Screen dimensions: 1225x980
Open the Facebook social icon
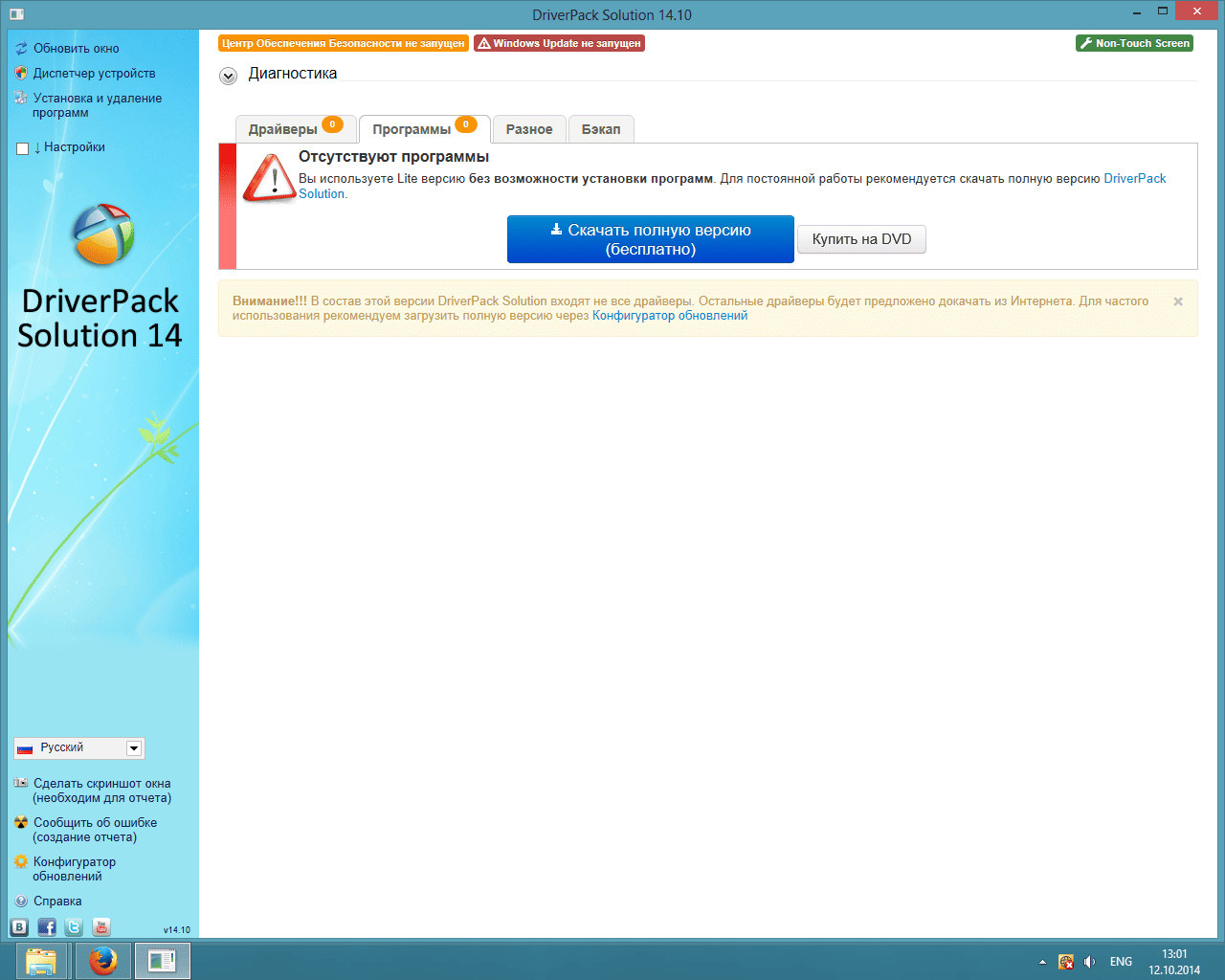47,926
